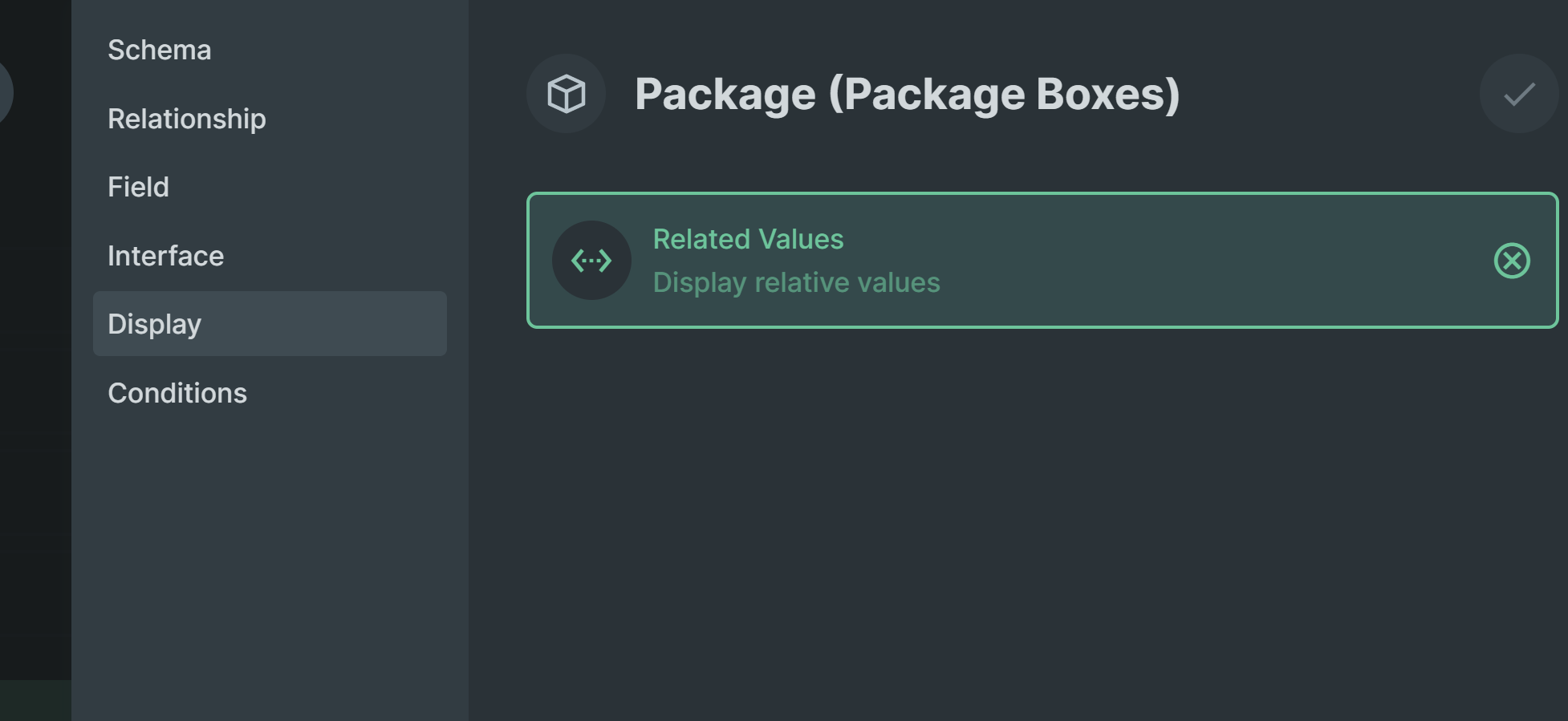
Task: Open the Conditions panel
Action: tap(177, 393)
